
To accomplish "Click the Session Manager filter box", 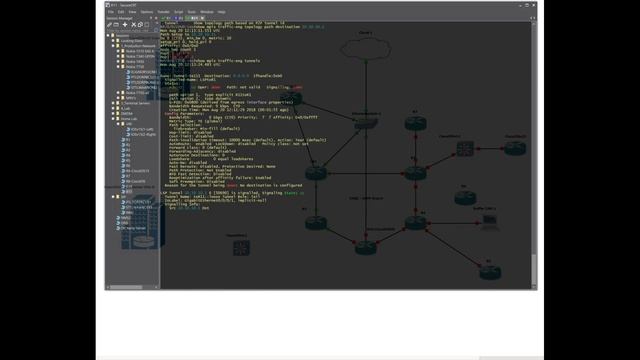I will coord(132,31).
